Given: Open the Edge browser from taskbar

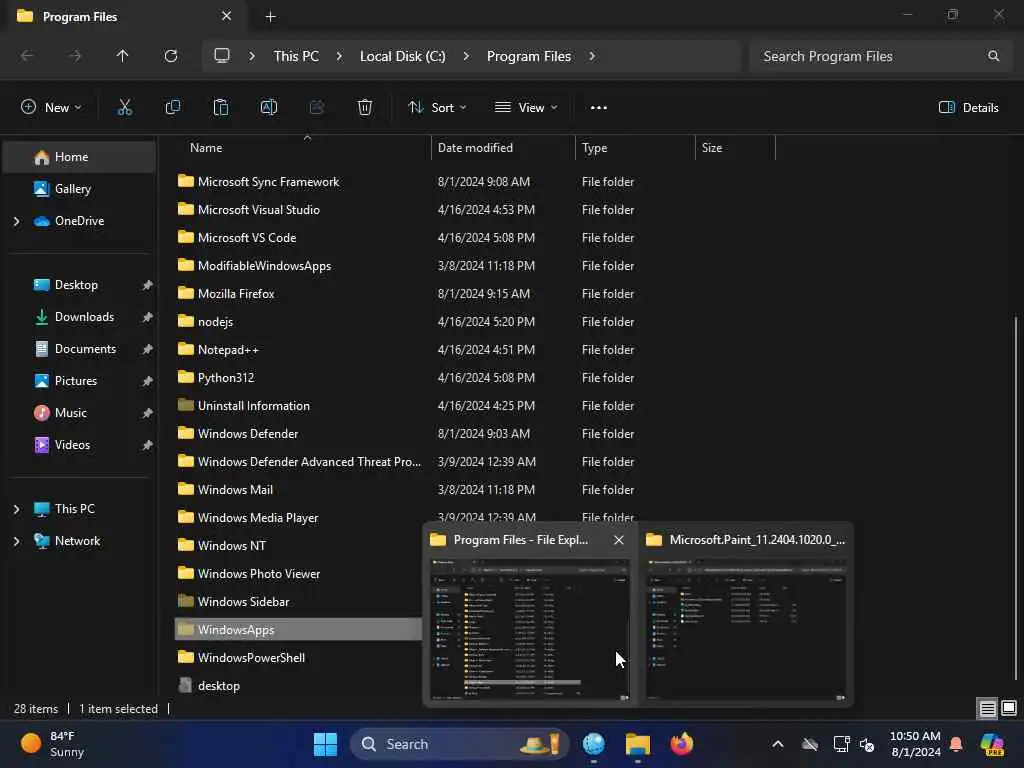Looking at the screenshot, I should pos(594,744).
